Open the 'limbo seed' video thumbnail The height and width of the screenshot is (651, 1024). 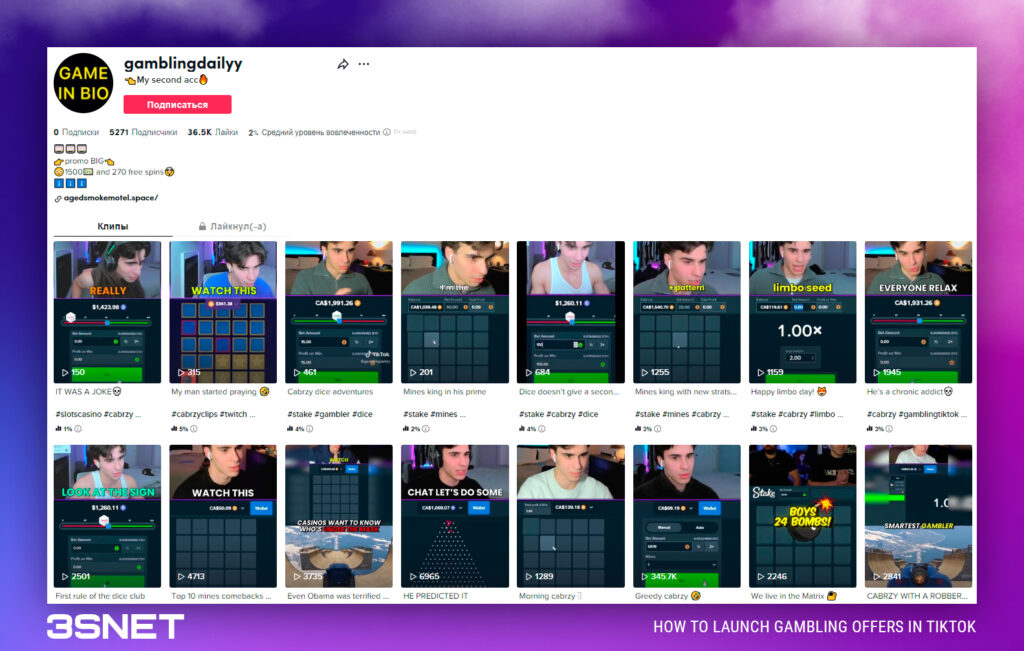tap(802, 311)
